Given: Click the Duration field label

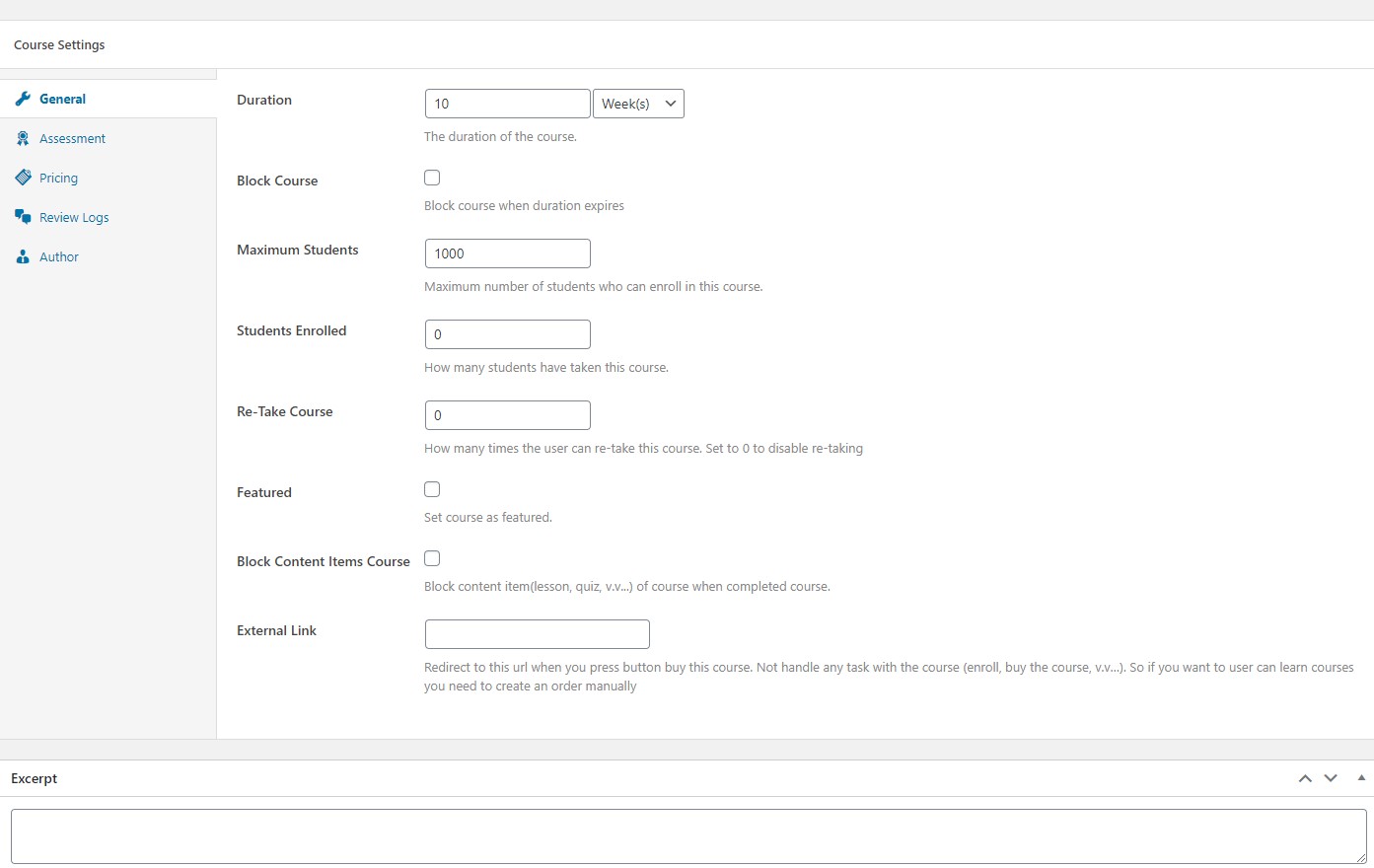Looking at the screenshot, I should 264,100.
